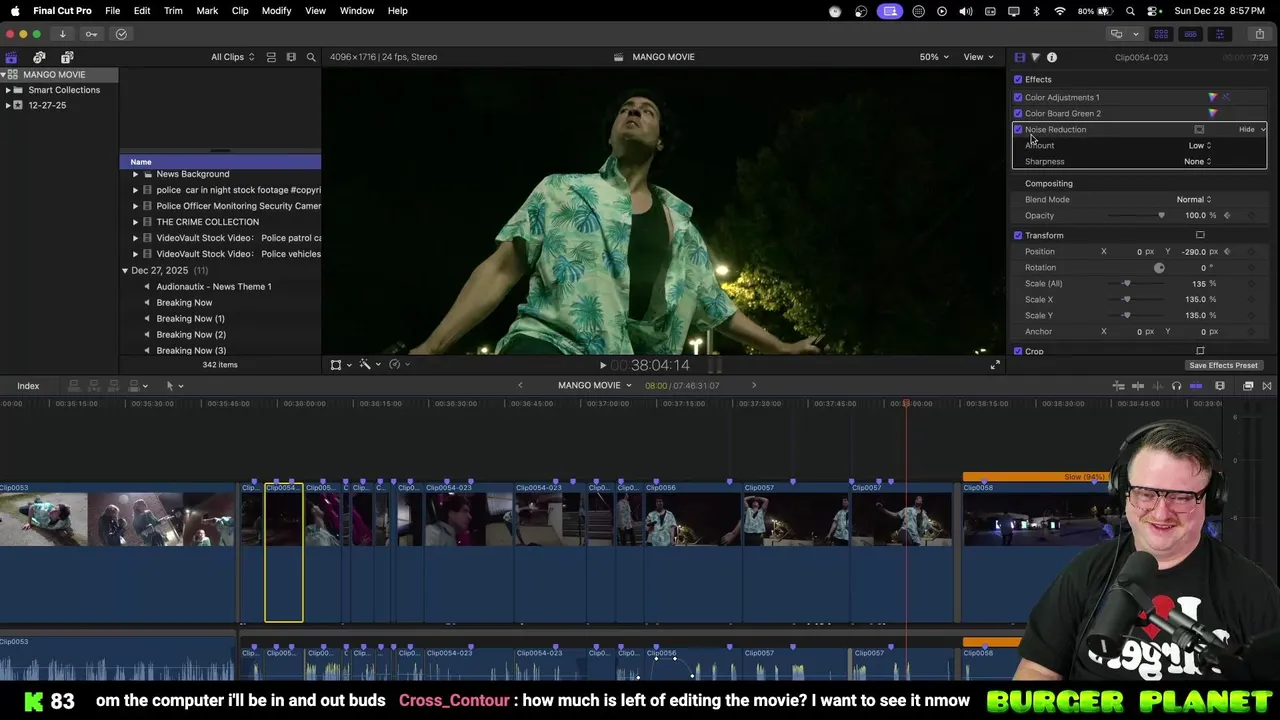The image size is (1280, 720).
Task: Toggle the Crop checkbox
Action: coord(1018,351)
